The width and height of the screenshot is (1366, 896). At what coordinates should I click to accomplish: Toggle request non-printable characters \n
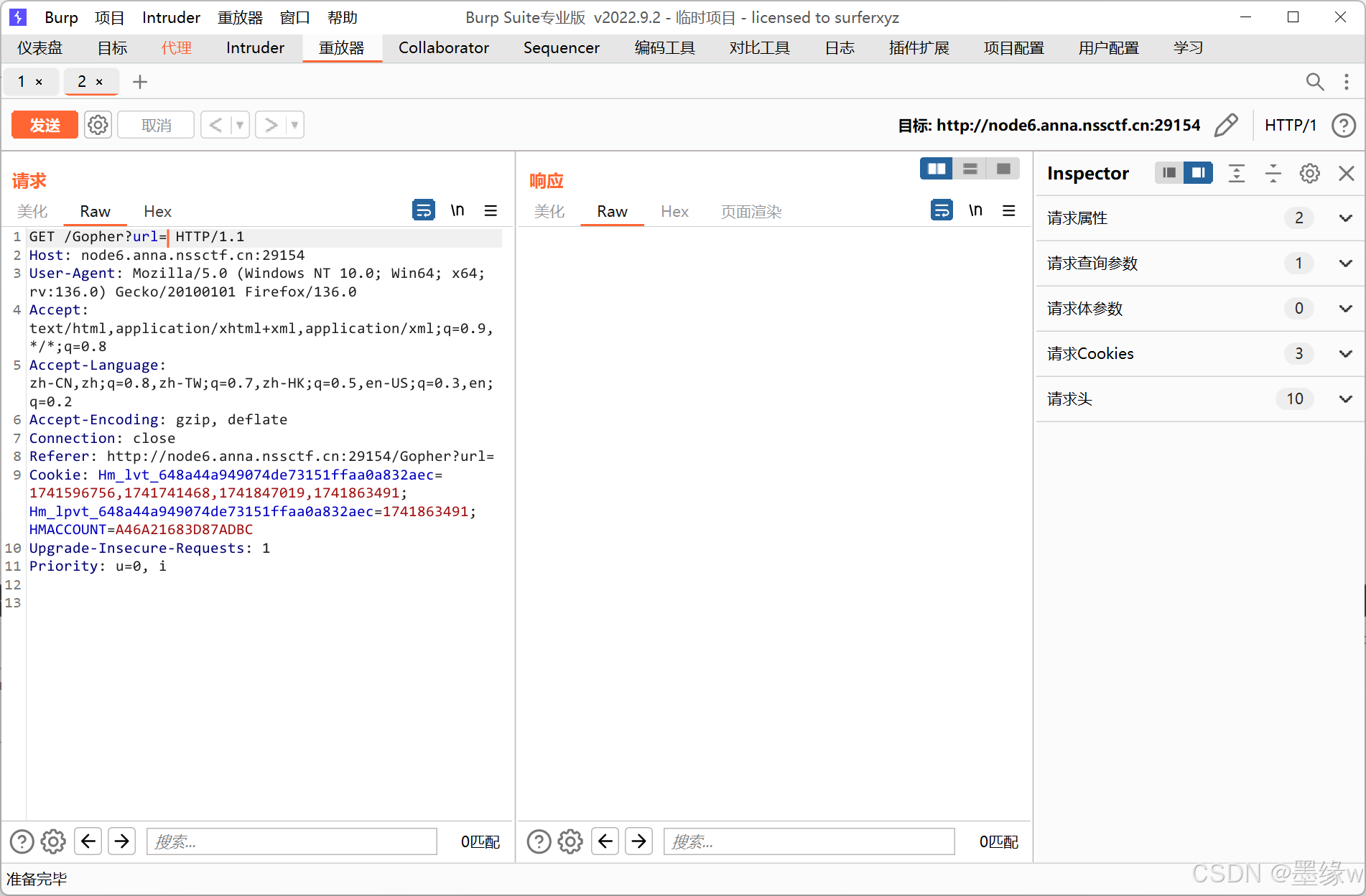tap(457, 210)
